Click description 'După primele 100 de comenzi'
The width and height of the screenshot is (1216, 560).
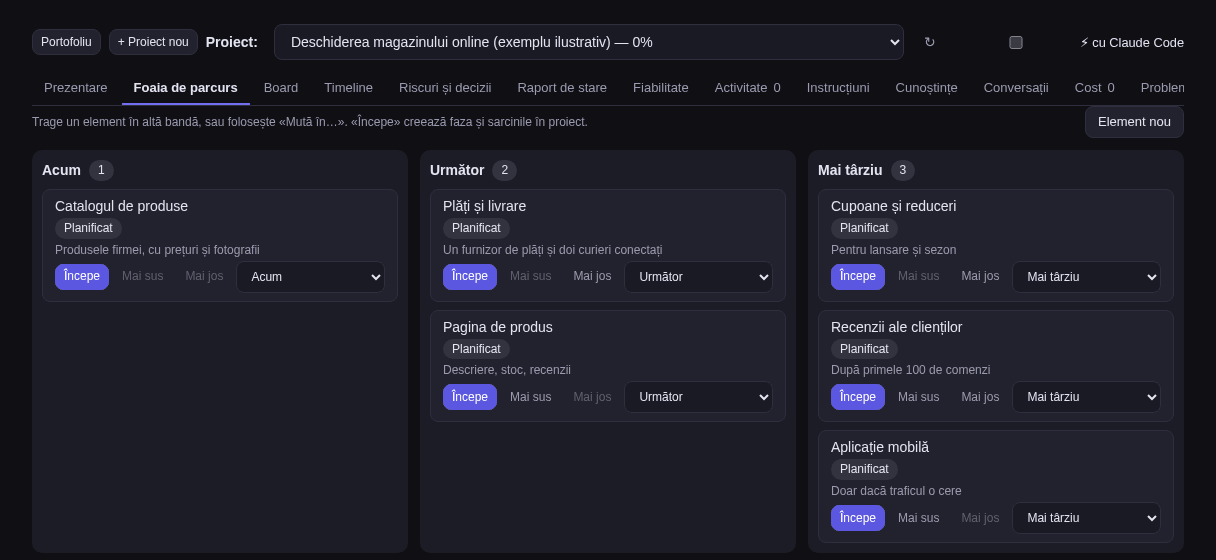pos(910,370)
